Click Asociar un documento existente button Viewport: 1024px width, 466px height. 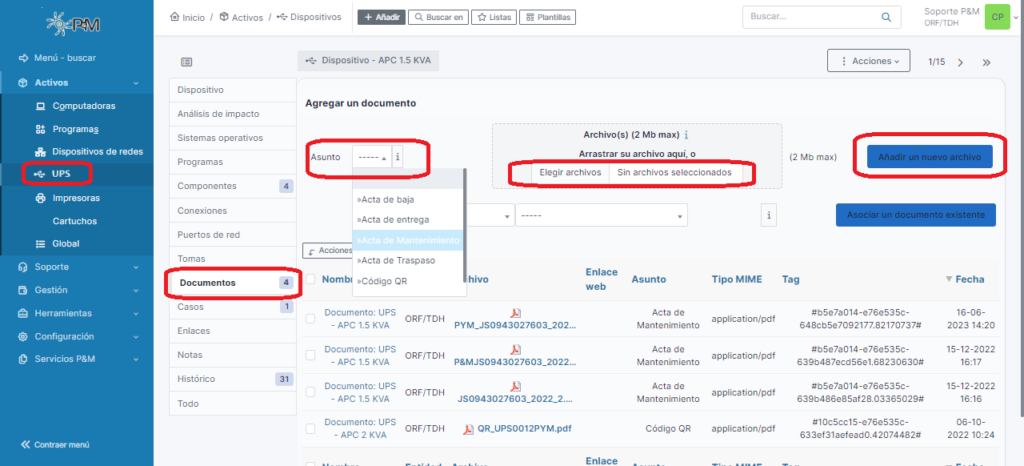[916, 215]
